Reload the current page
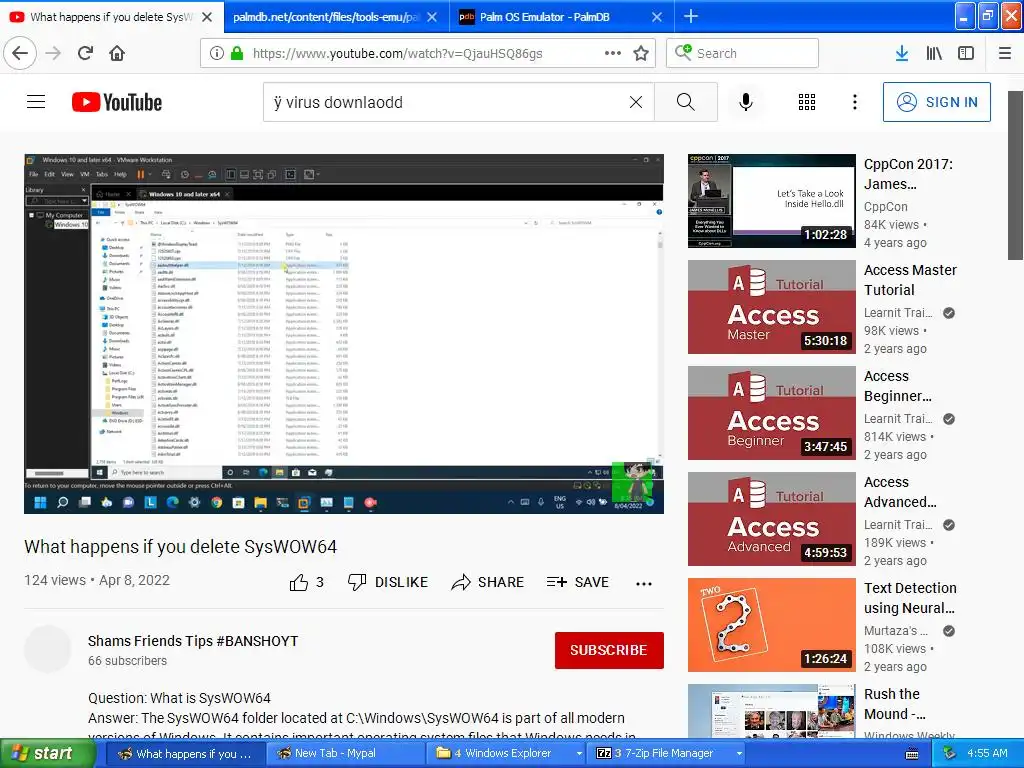This screenshot has width=1024, height=768. click(x=85, y=54)
